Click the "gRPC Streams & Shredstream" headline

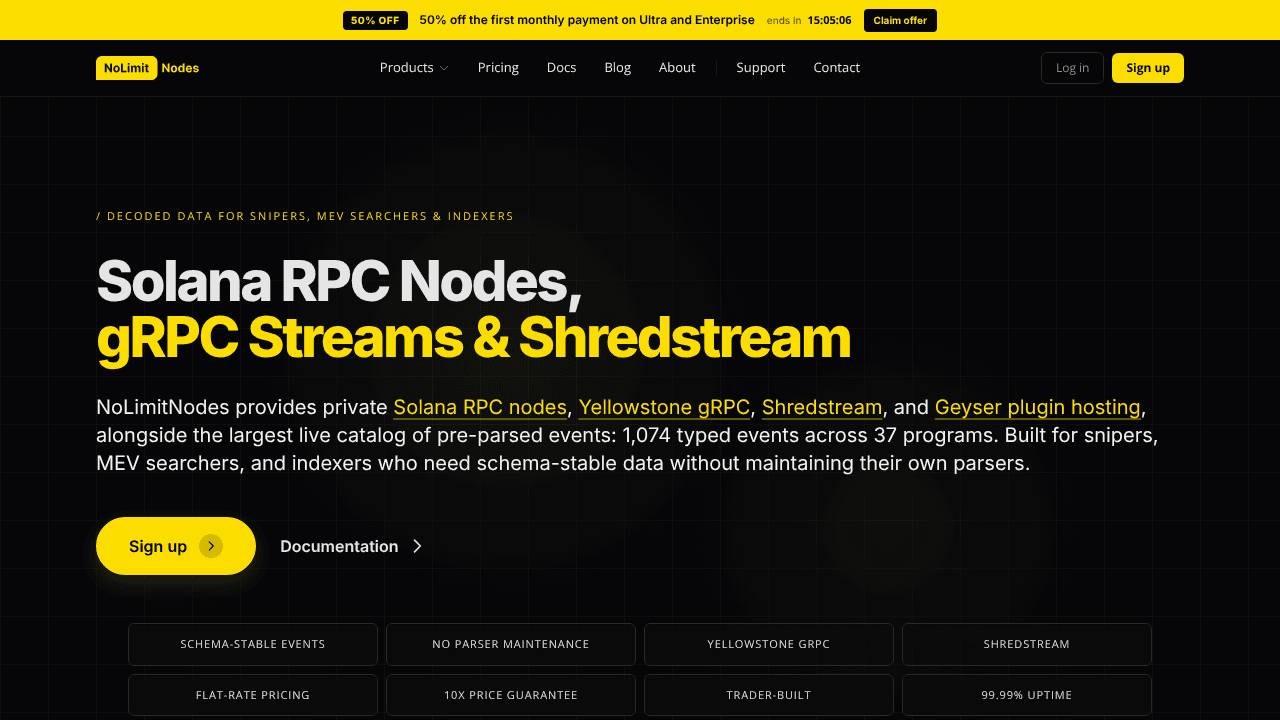473,338
